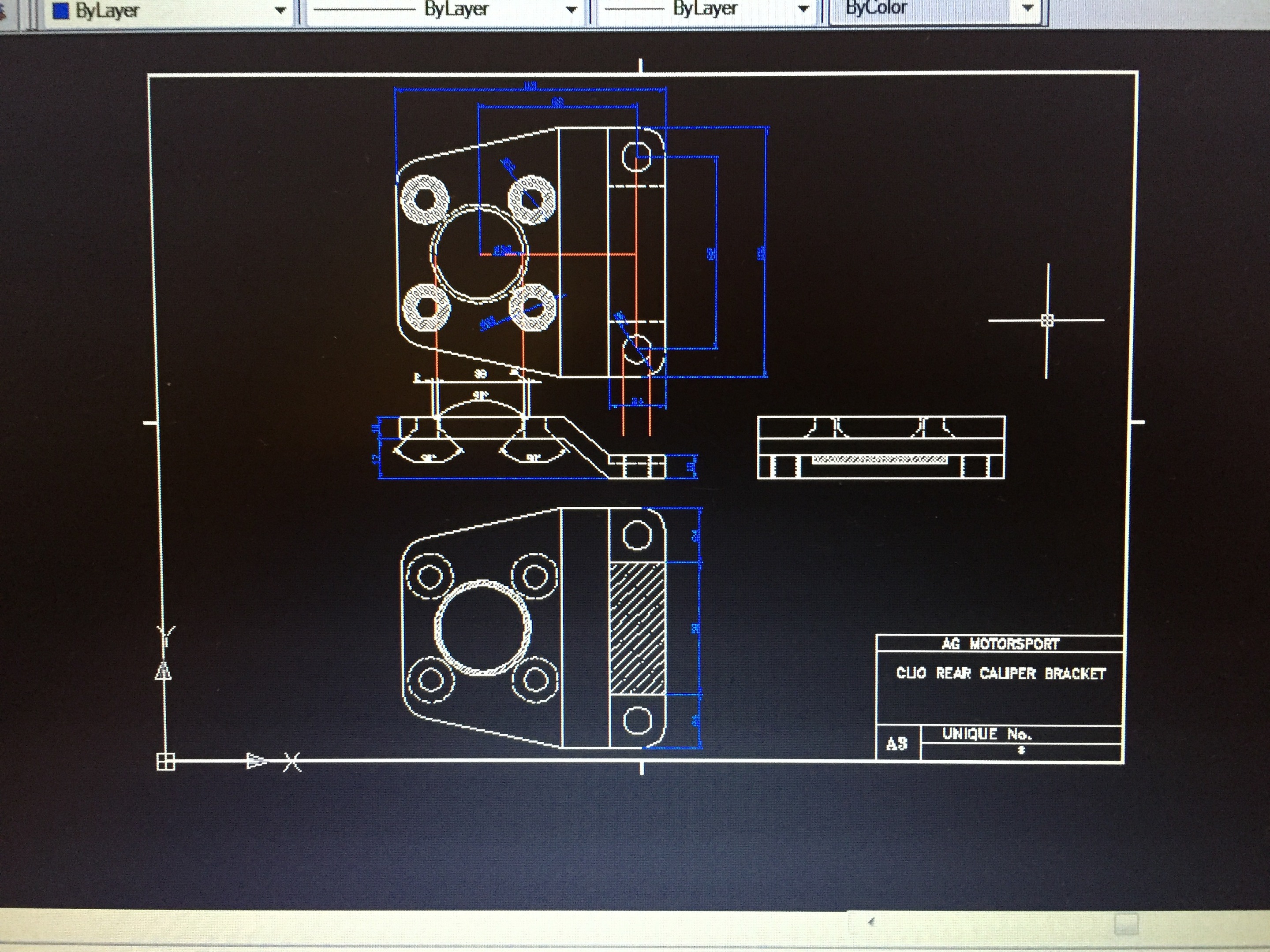Click the horizontal scrollbar left arrow
The height and width of the screenshot is (952, 1270).
[871, 922]
